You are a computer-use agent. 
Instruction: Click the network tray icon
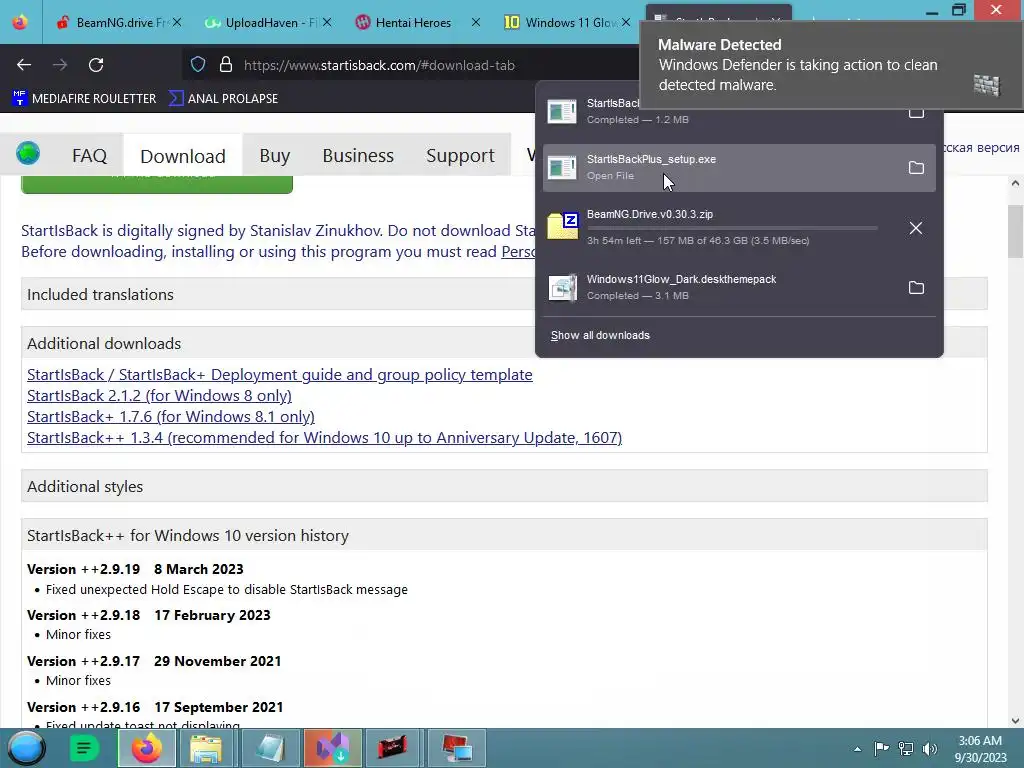point(906,748)
